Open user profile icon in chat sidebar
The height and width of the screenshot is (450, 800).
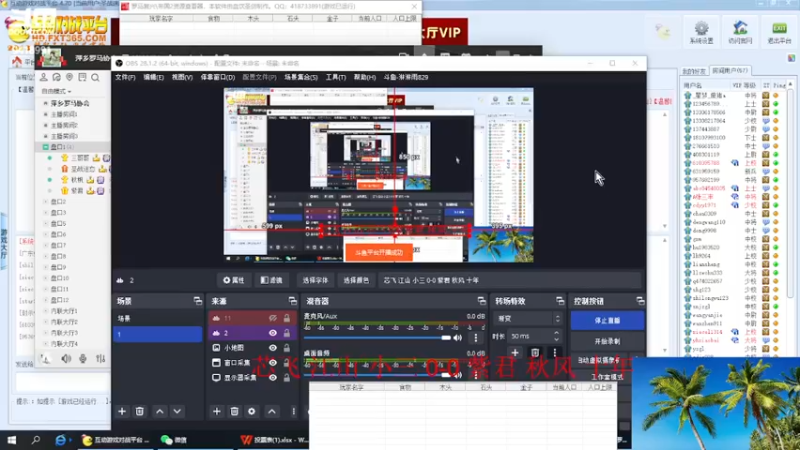click(x=44, y=78)
